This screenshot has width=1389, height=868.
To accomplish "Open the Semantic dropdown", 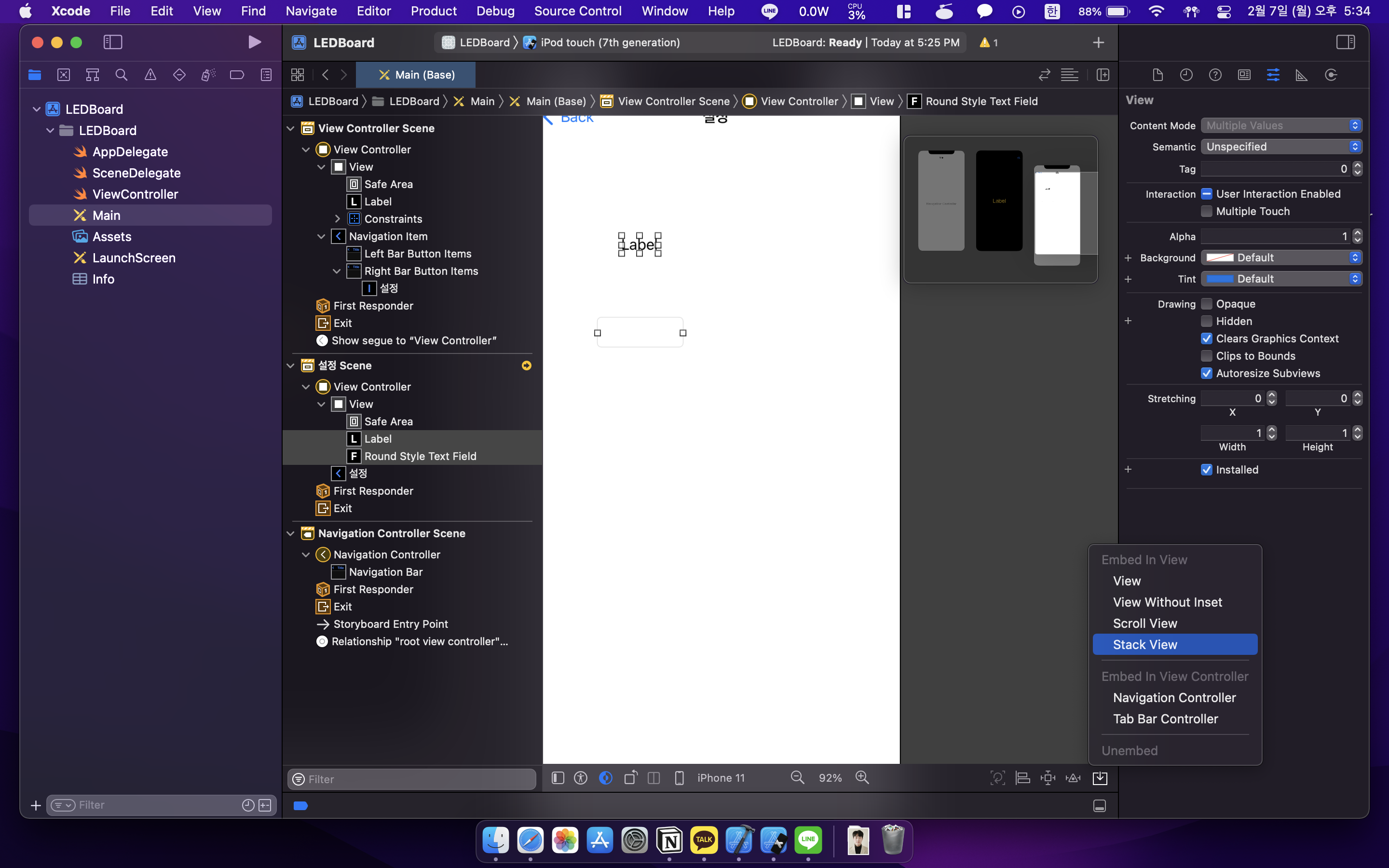I will coord(1281,147).
